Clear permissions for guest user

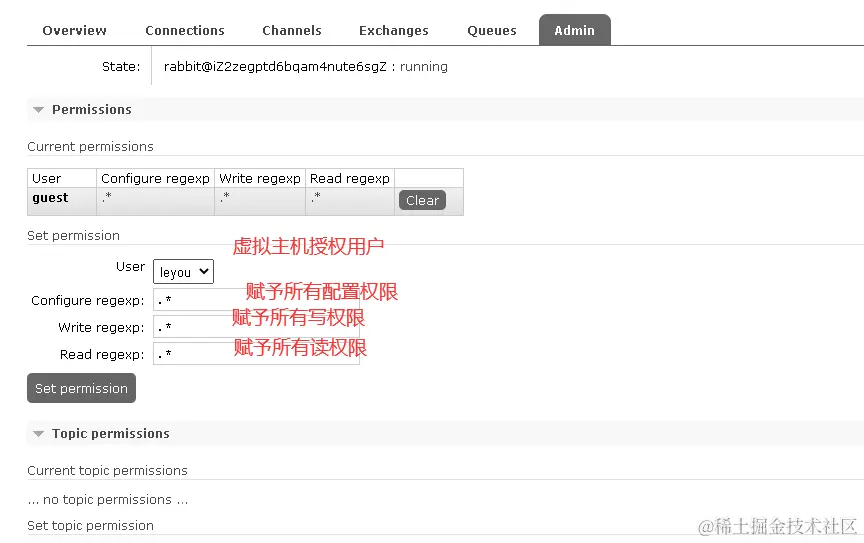[422, 201]
